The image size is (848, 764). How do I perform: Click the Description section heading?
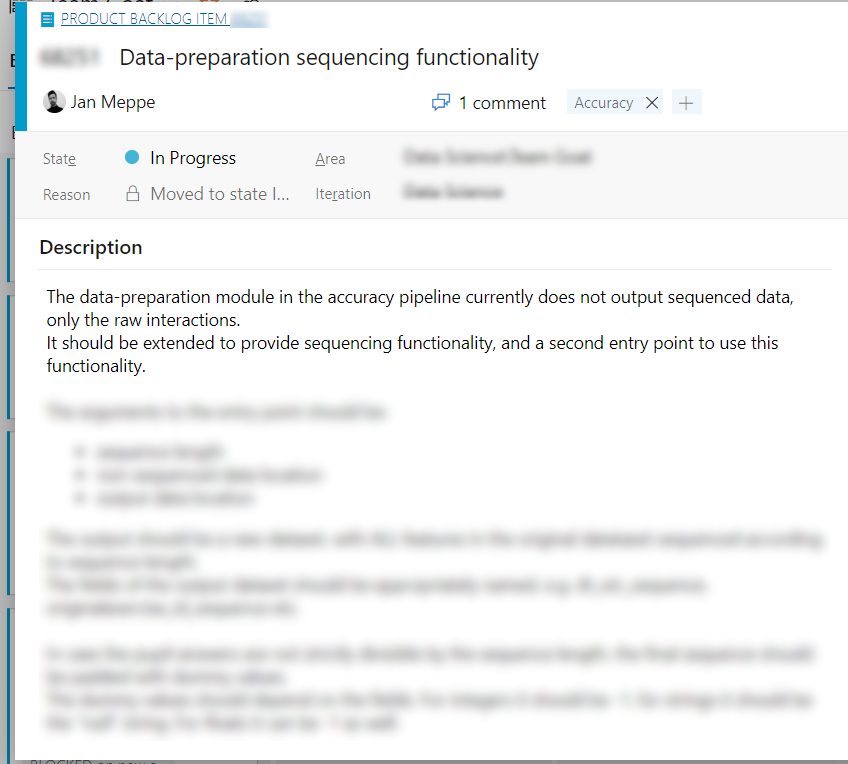(x=91, y=247)
